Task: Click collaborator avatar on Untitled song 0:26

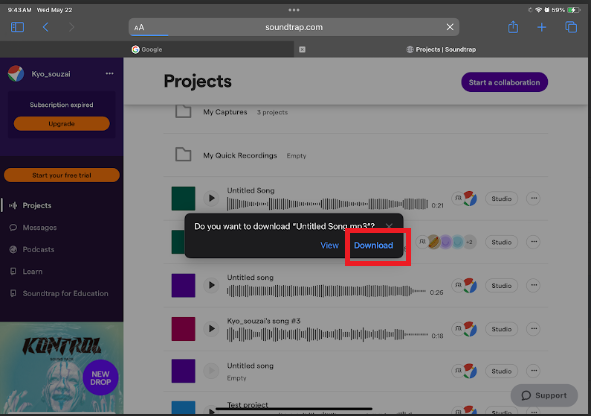Action: [470, 285]
